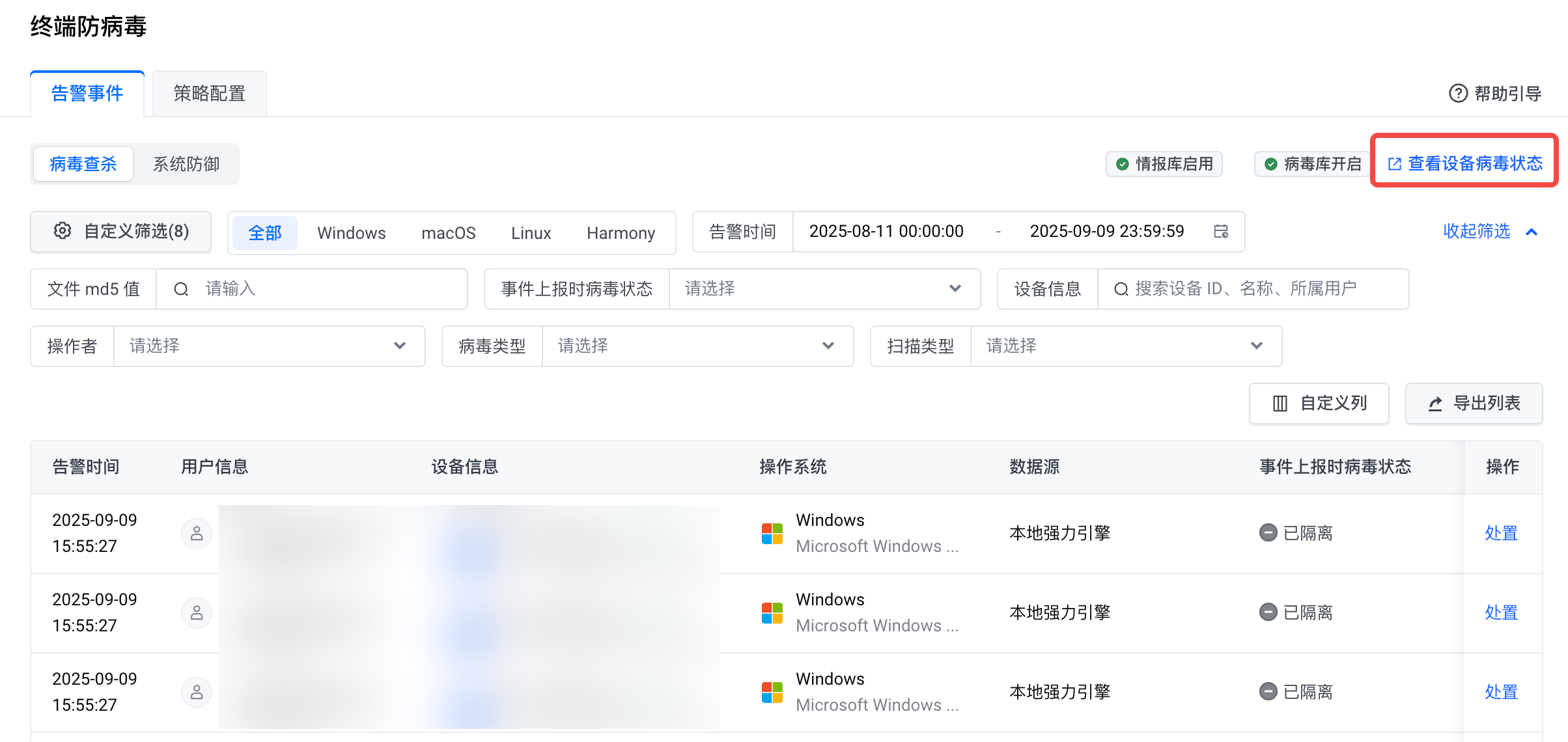Open the 病毒类型 dropdown

tap(697, 346)
